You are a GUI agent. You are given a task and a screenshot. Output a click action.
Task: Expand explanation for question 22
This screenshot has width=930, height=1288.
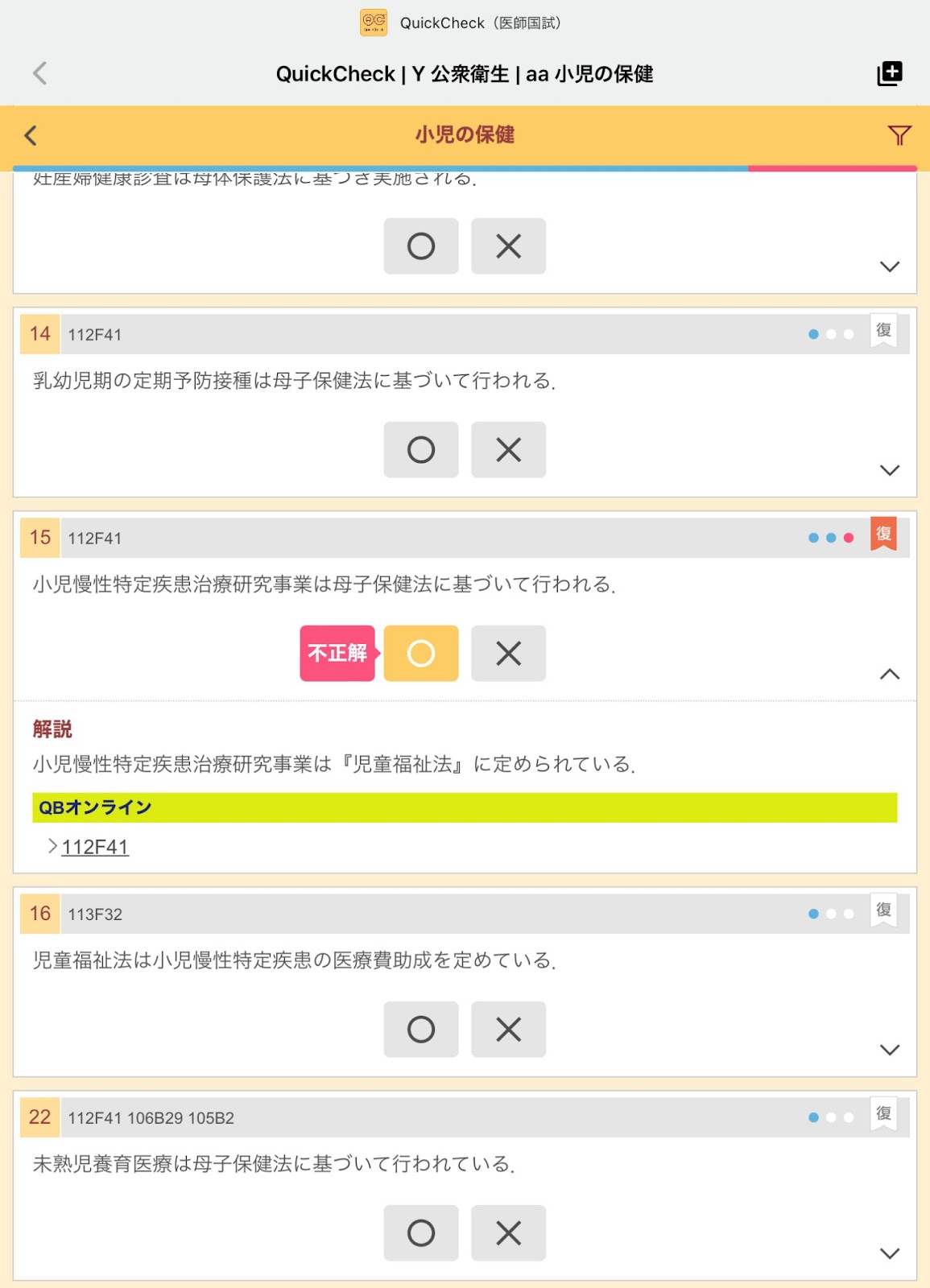pyautogui.click(x=890, y=1253)
